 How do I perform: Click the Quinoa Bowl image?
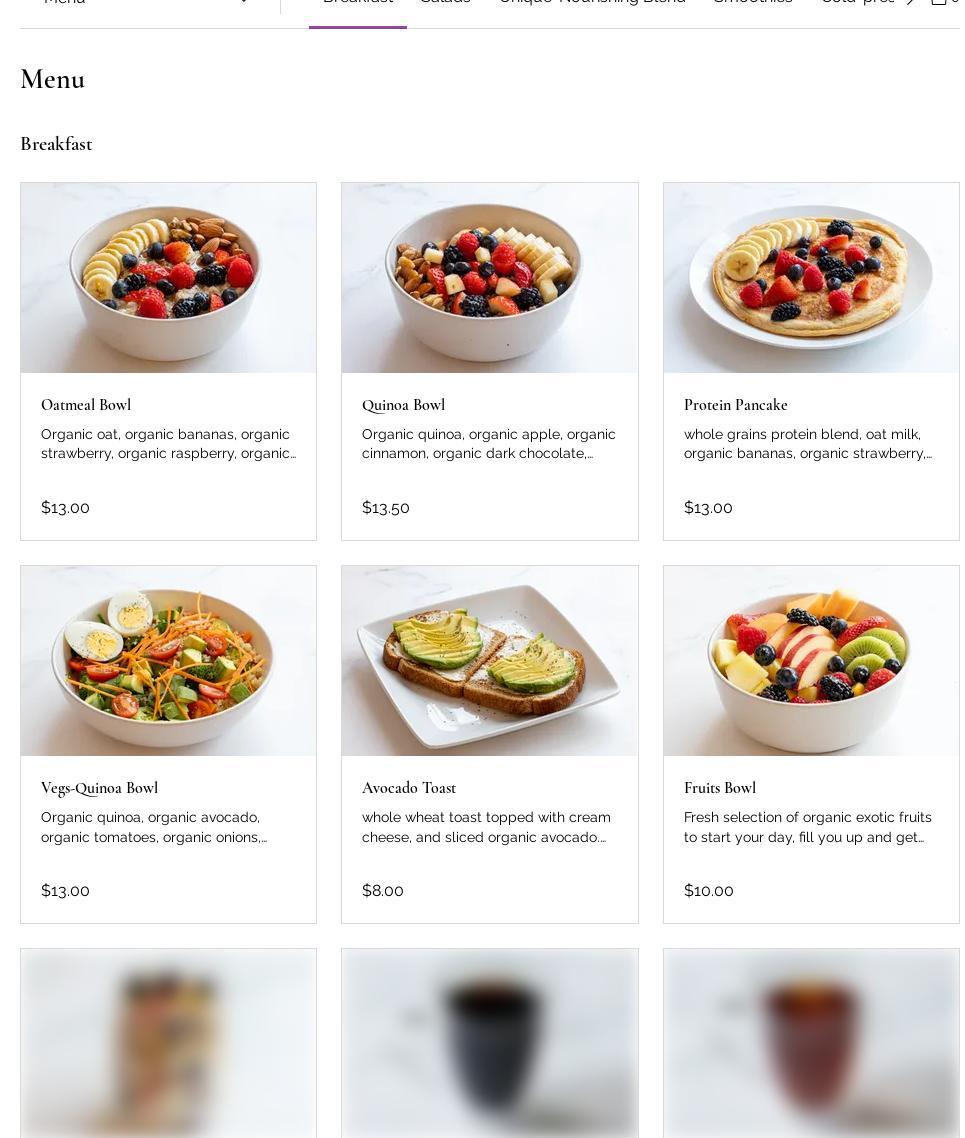(x=489, y=278)
